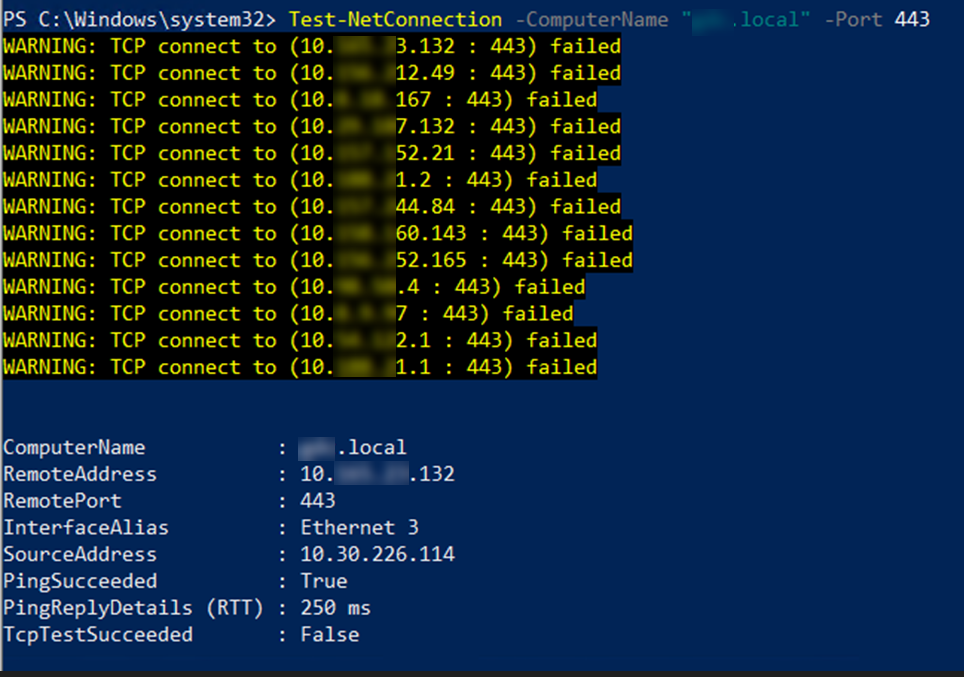Click the InterfaceAlias value Ethernet 3
This screenshot has width=964, height=677.
(359, 527)
